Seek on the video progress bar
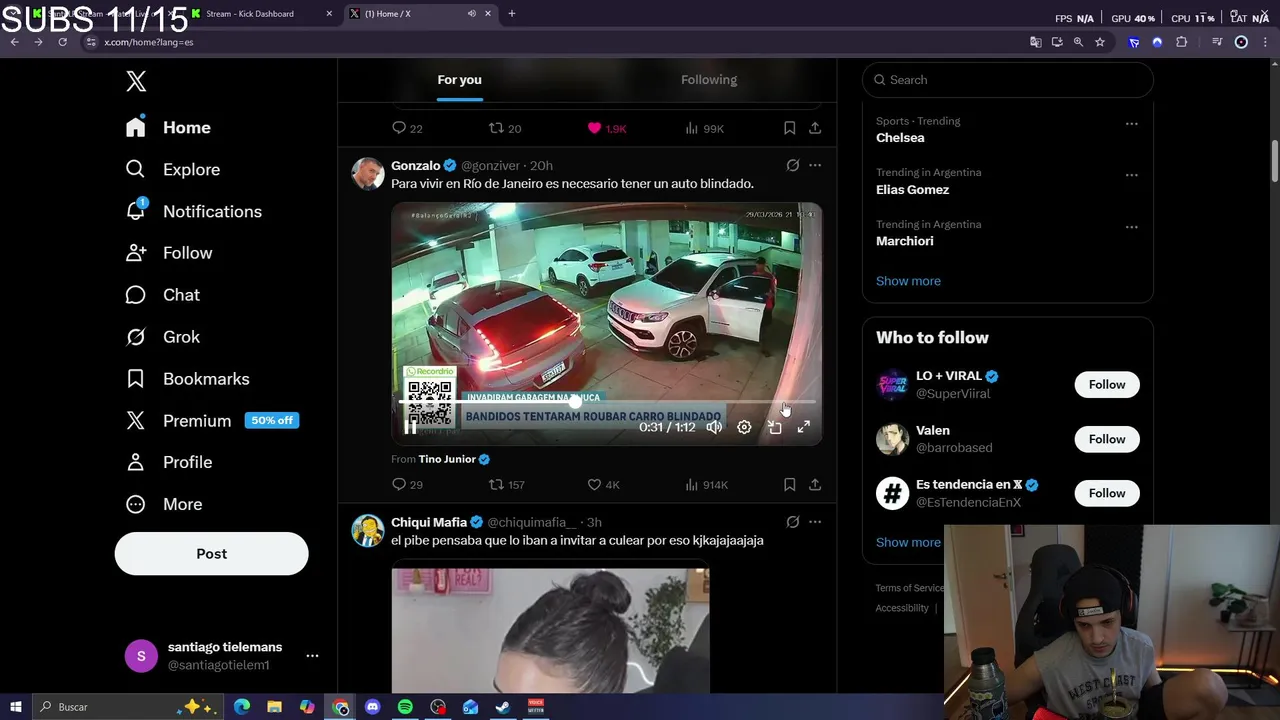The height and width of the screenshot is (720, 1280). coord(606,402)
